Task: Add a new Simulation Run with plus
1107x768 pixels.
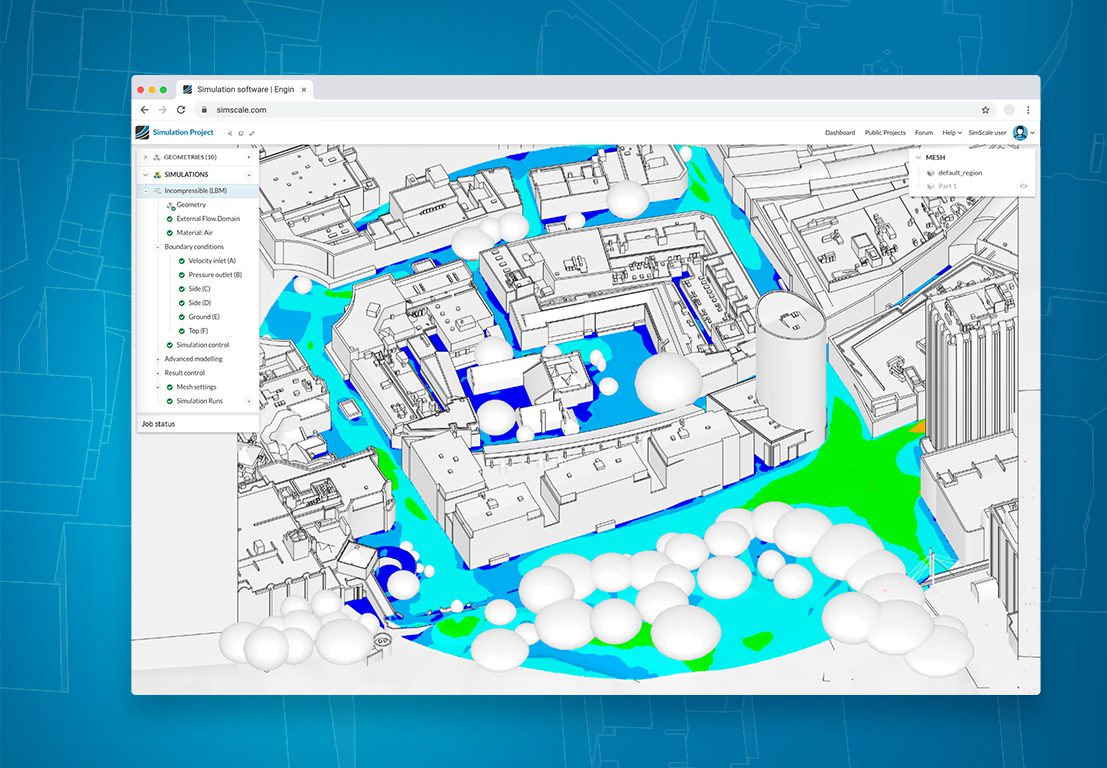Action: pos(249,401)
